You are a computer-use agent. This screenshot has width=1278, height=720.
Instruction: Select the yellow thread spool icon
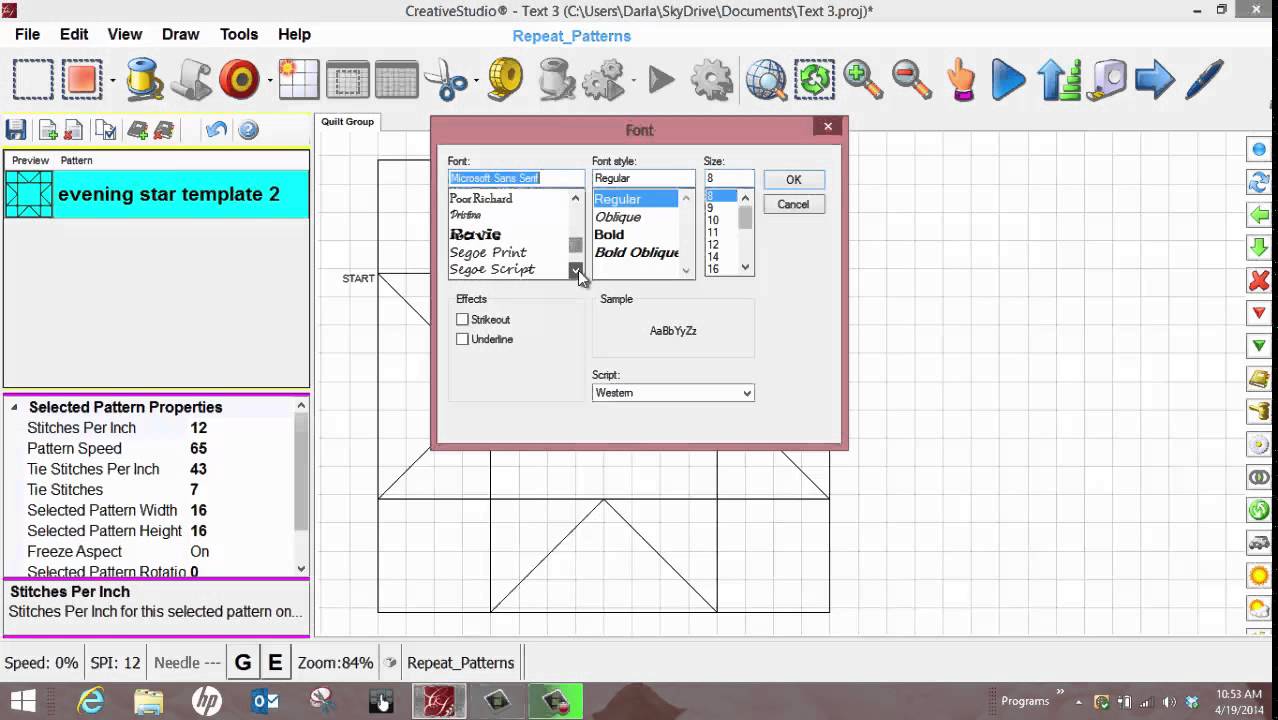click(x=144, y=80)
